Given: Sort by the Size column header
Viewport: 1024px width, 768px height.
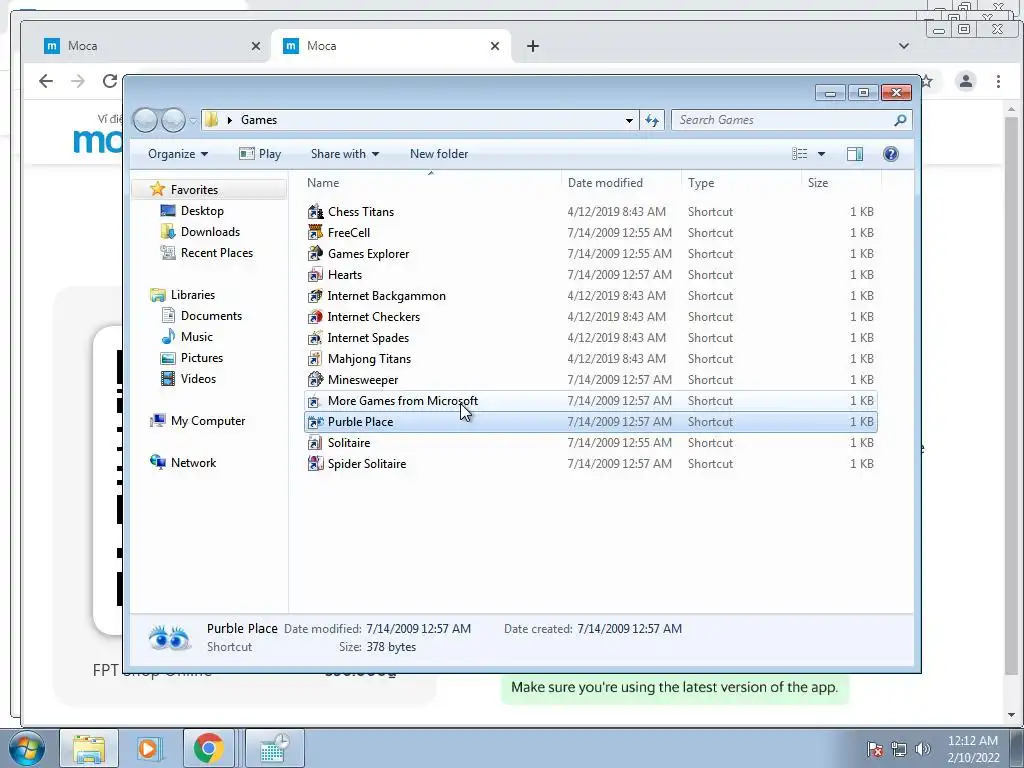Looking at the screenshot, I should pyautogui.click(x=841, y=183).
